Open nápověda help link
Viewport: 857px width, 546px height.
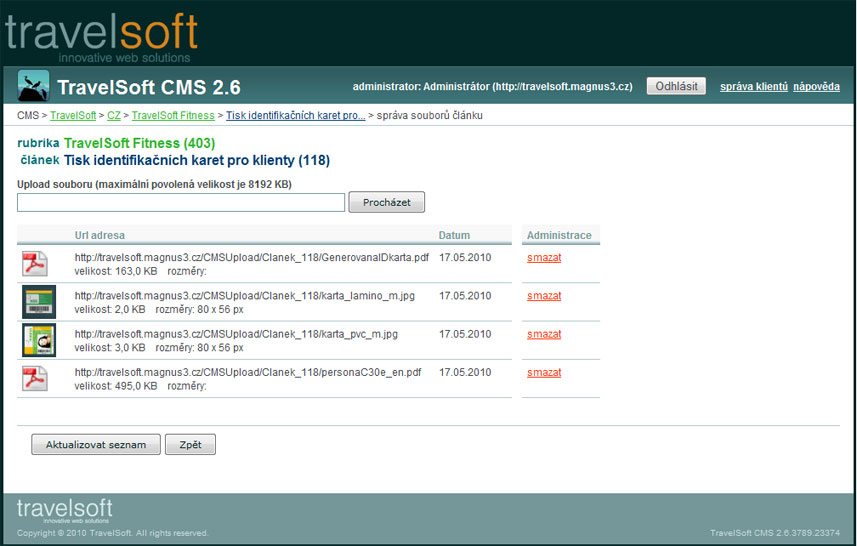pyautogui.click(x=816, y=86)
